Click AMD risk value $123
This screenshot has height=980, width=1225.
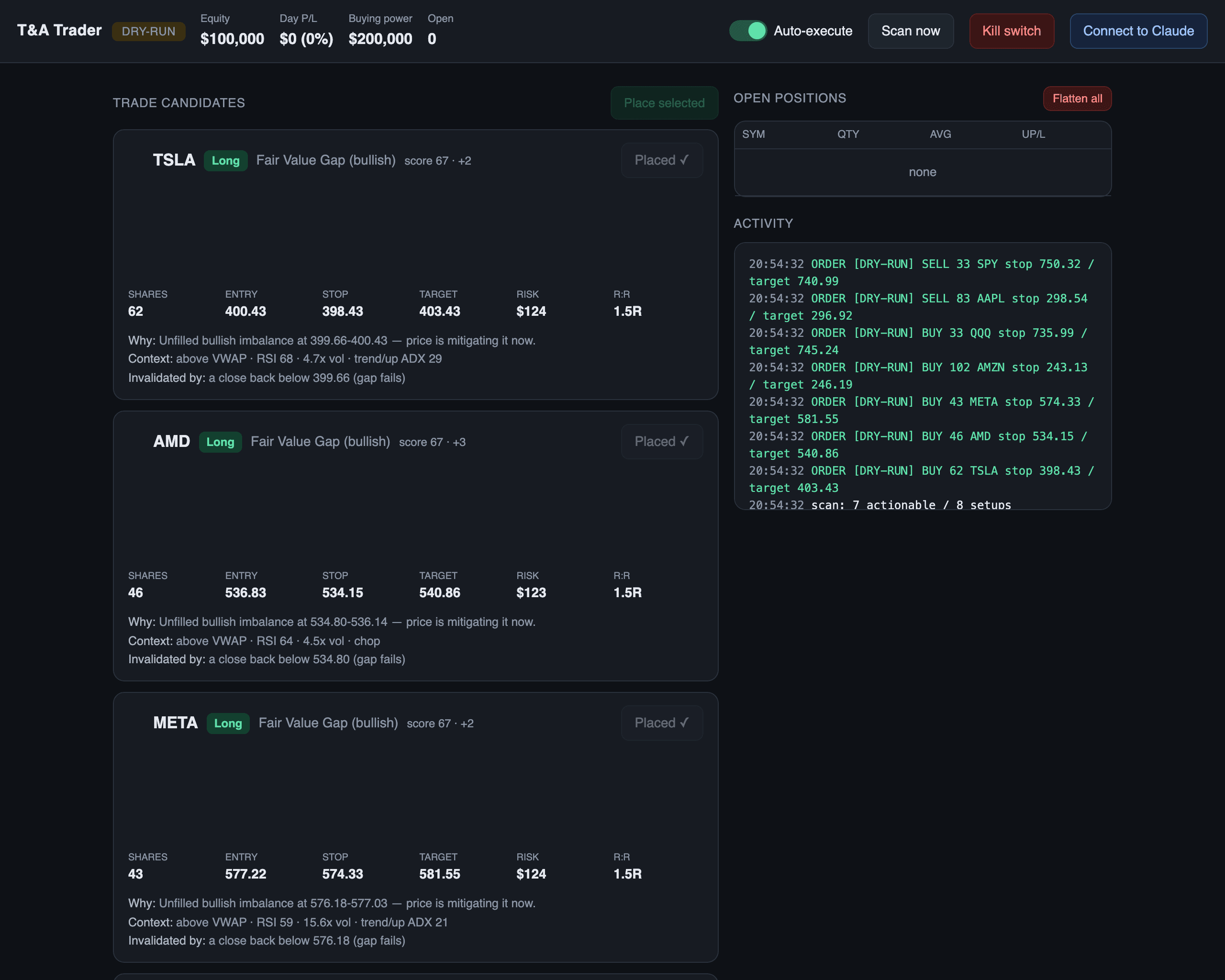pyautogui.click(x=531, y=592)
